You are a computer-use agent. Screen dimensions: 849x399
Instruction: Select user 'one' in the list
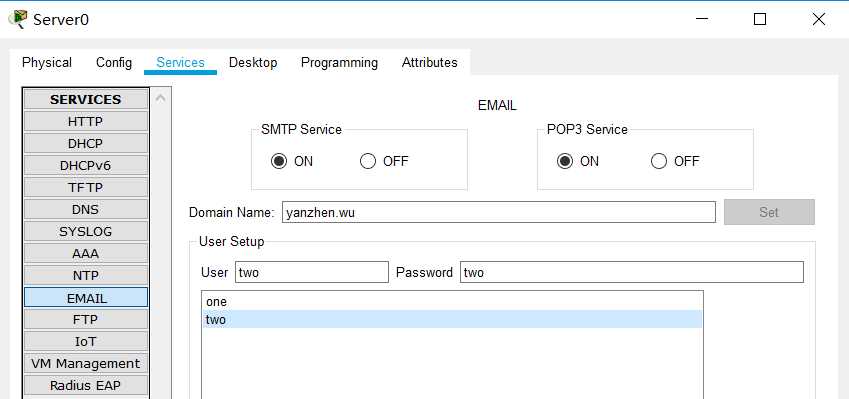tap(452, 302)
